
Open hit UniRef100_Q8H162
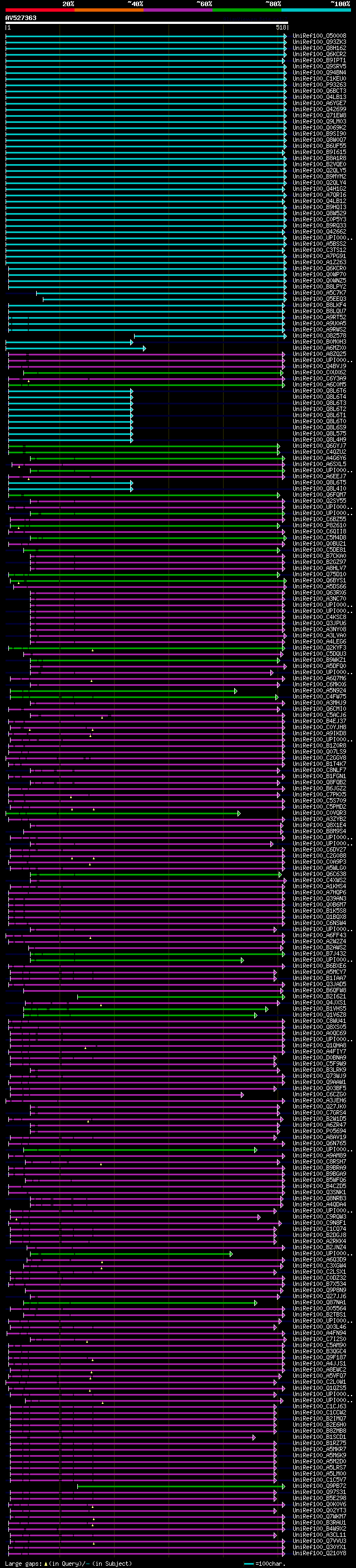tap(319, 48)
